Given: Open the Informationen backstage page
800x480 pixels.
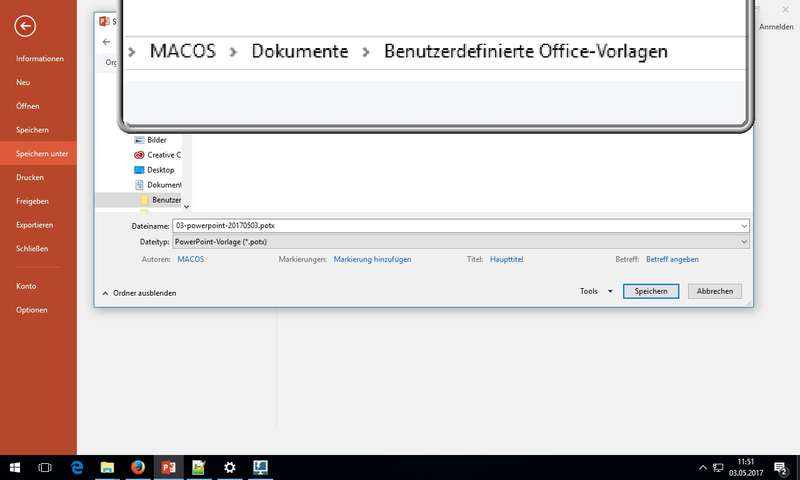Looking at the screenshot, I should coord(39,59).
